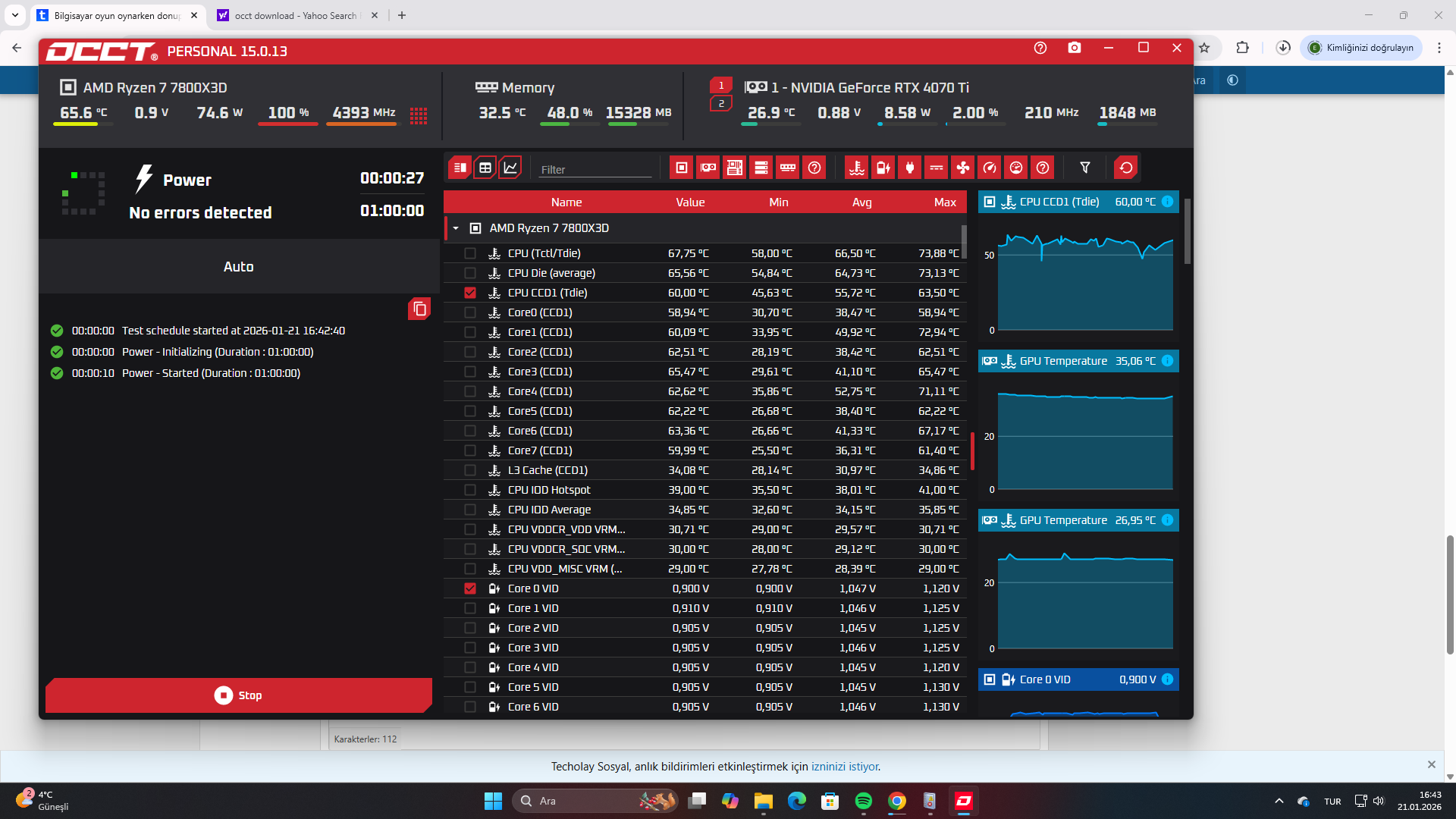Viewport: 1456px width, 819px height.
Task: Dismiss the Techolay notification bar
Action: tap(1432, 764)
